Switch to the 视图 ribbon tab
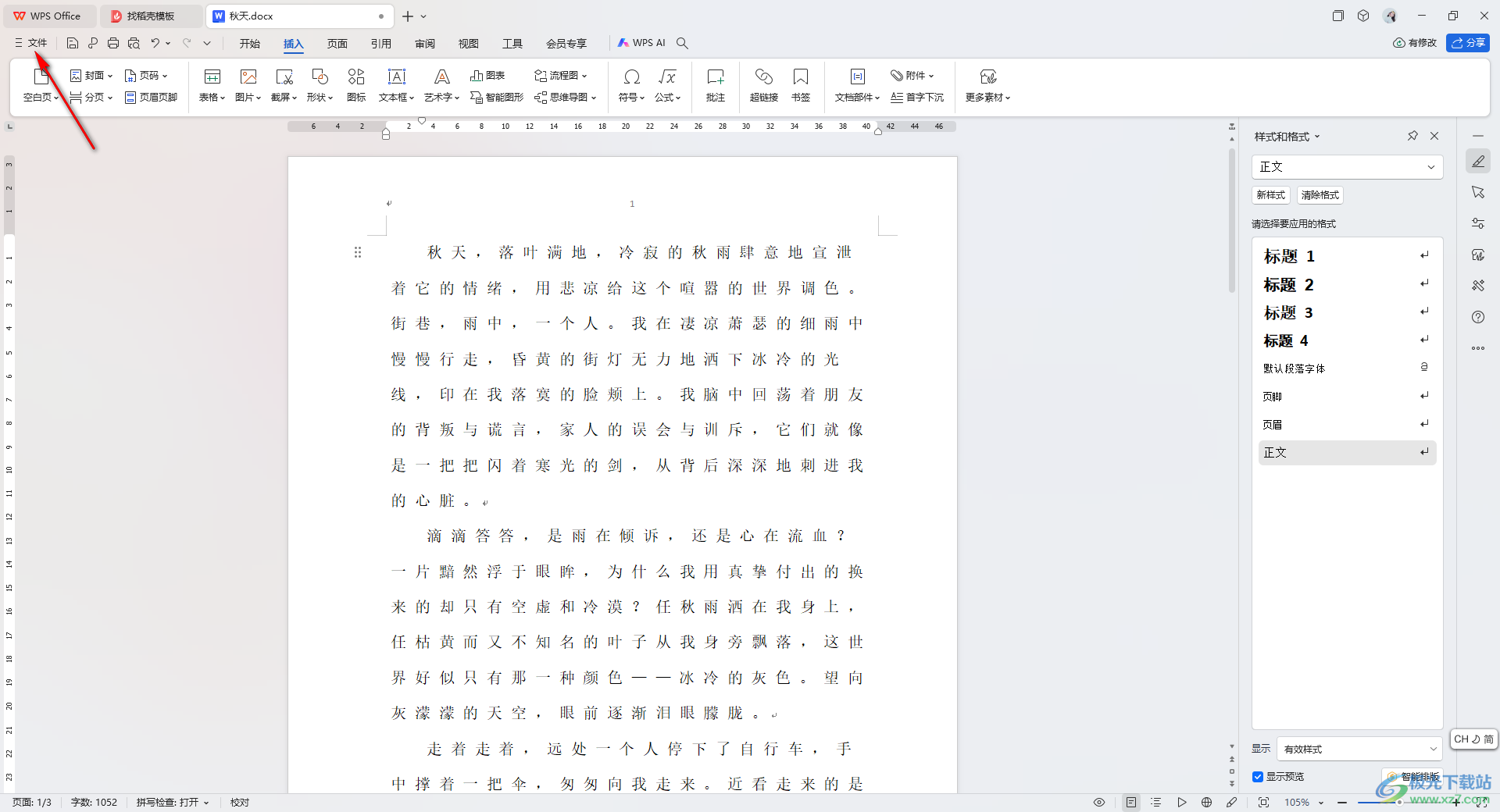The image size is (1500, 812). [x=469, y=44]
